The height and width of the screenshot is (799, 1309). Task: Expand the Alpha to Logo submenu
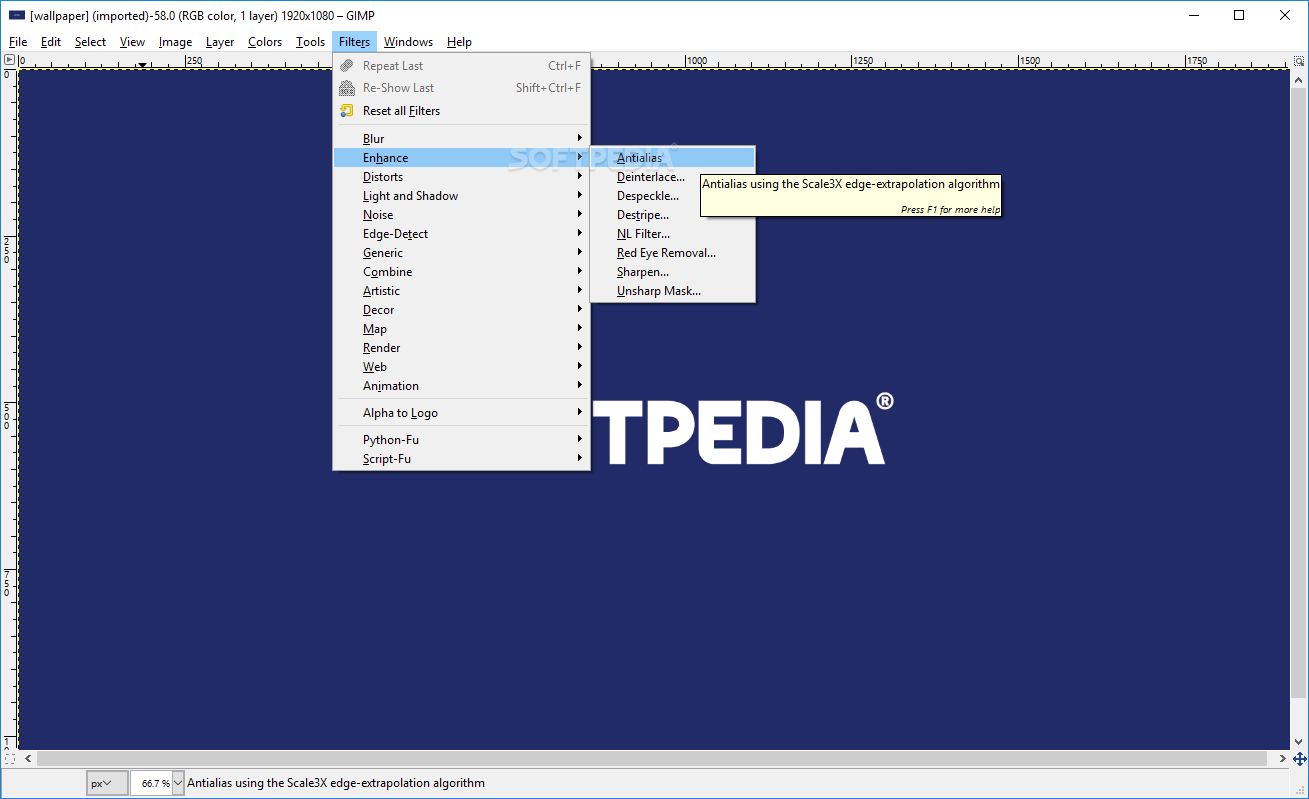(461, 413)
